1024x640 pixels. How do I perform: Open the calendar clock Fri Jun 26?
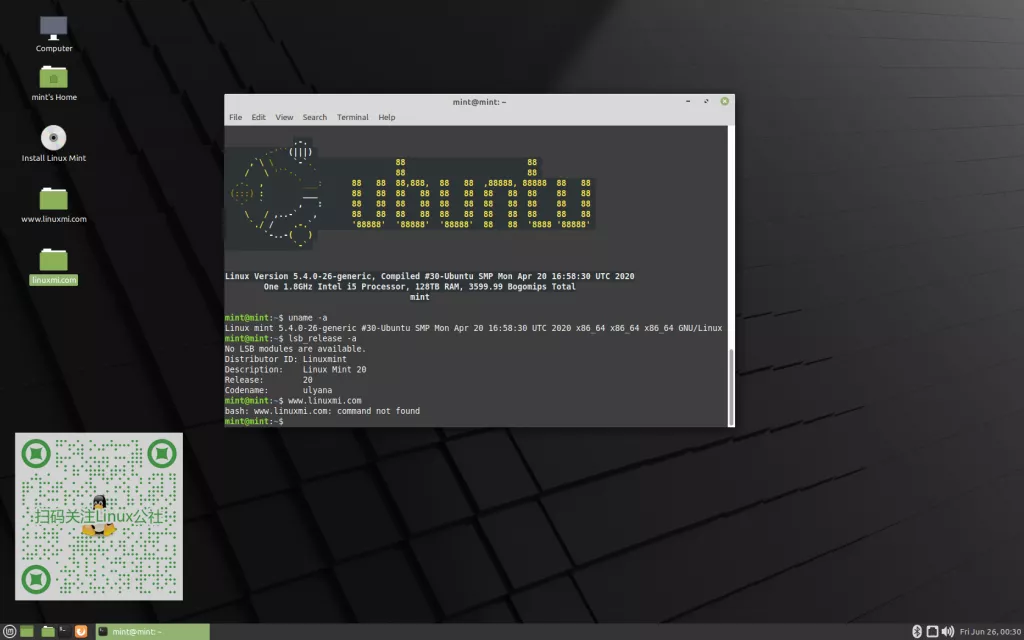(x=989, y=632)
